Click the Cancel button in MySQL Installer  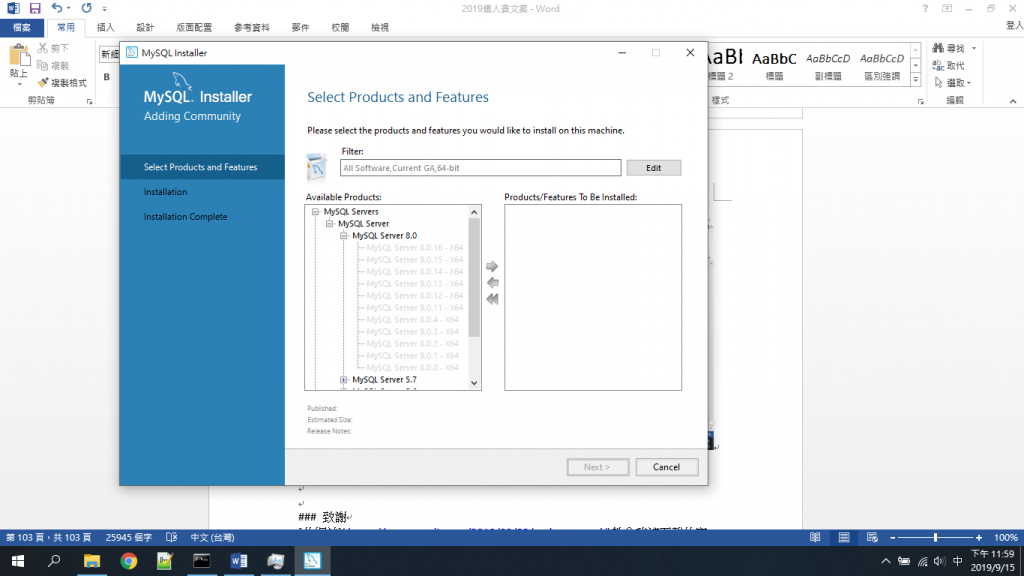tap(666, 467)
